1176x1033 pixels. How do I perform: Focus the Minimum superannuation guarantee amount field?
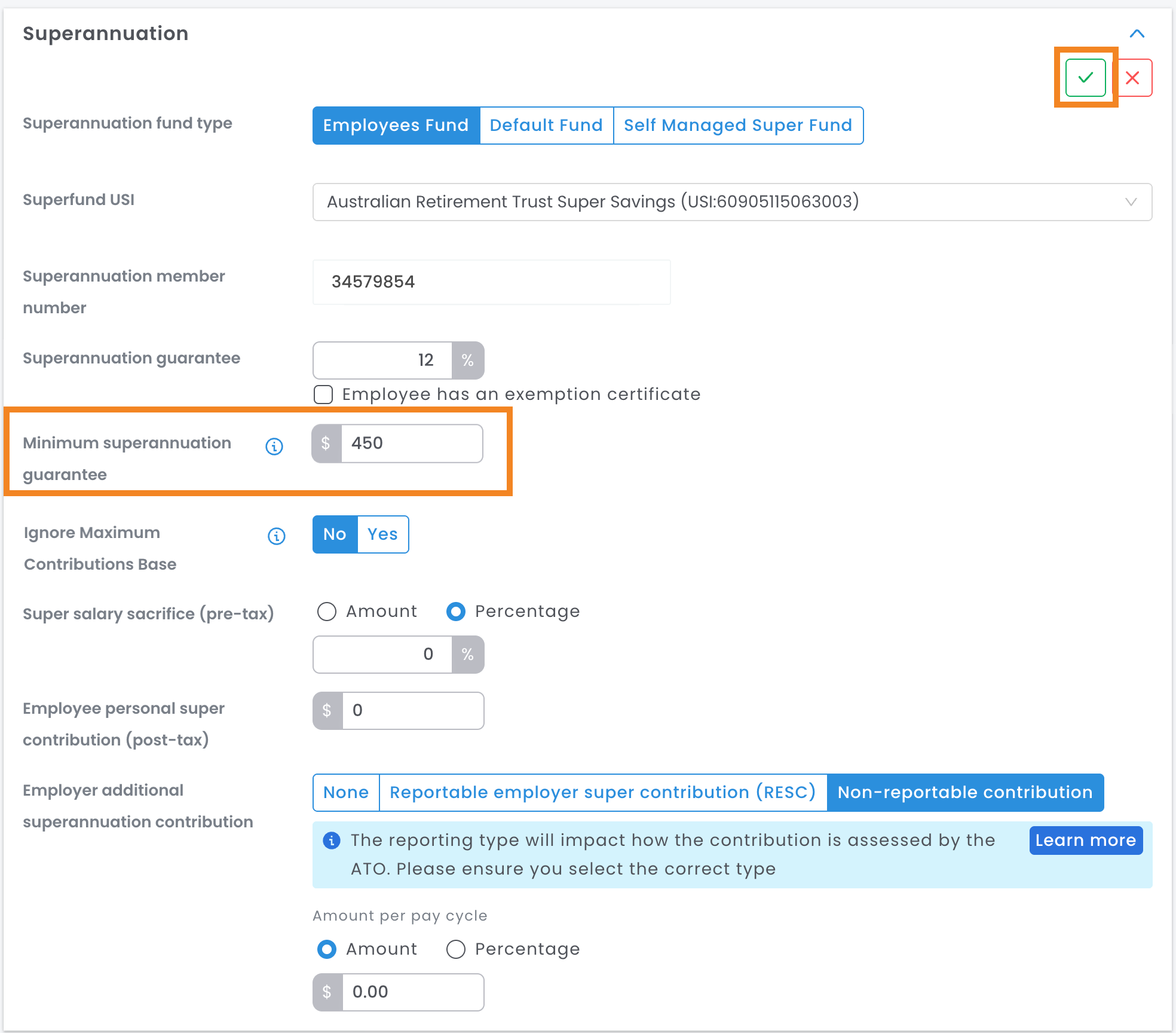pyautogui.click(x=412, y=444)
